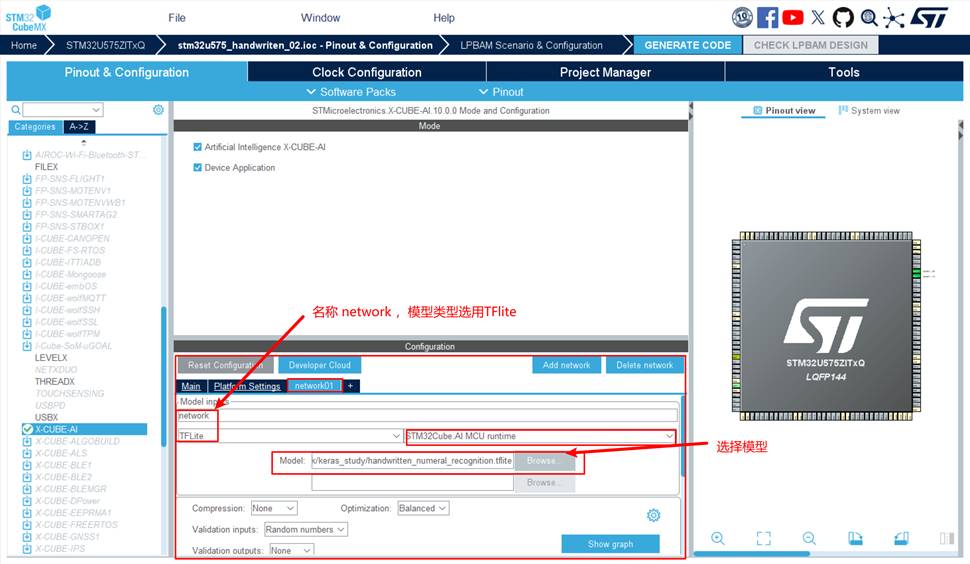The width and height of the screenshot is (970, 564).
Task: Switch to Clock Configuration tab
Action: [x=367, y=72]
